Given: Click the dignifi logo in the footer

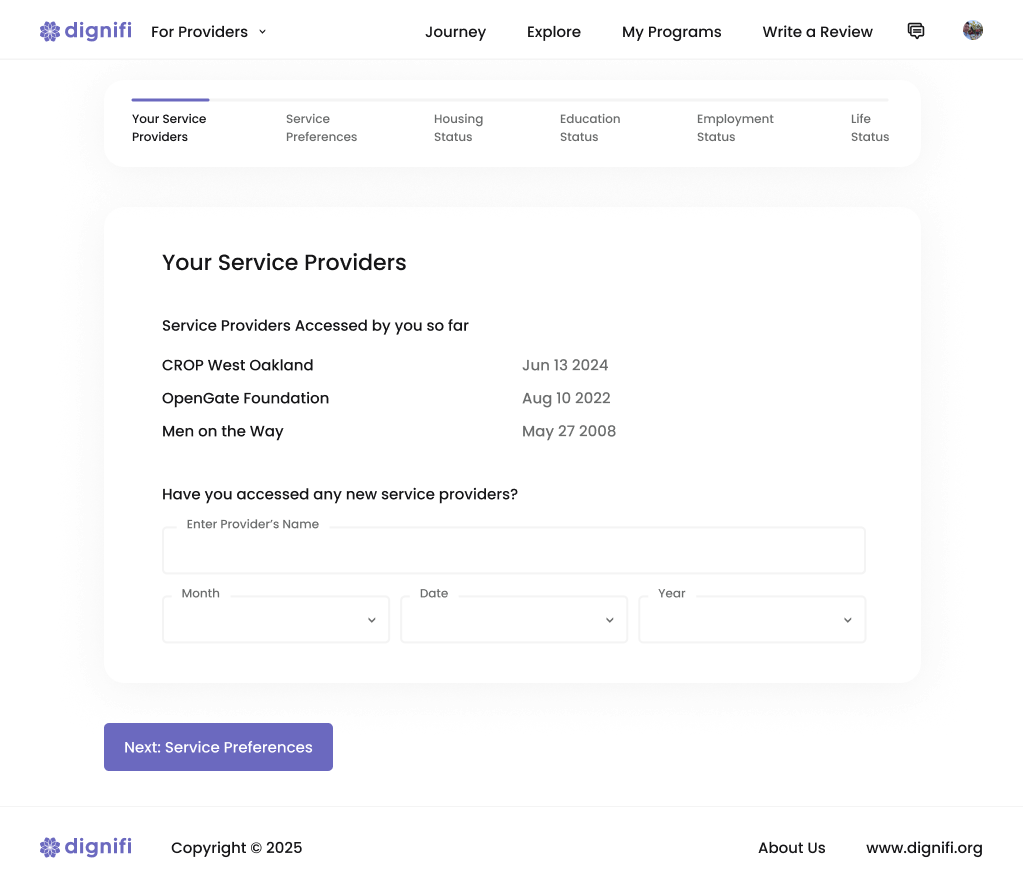Looking at the screenshot, I should point(86,847).
